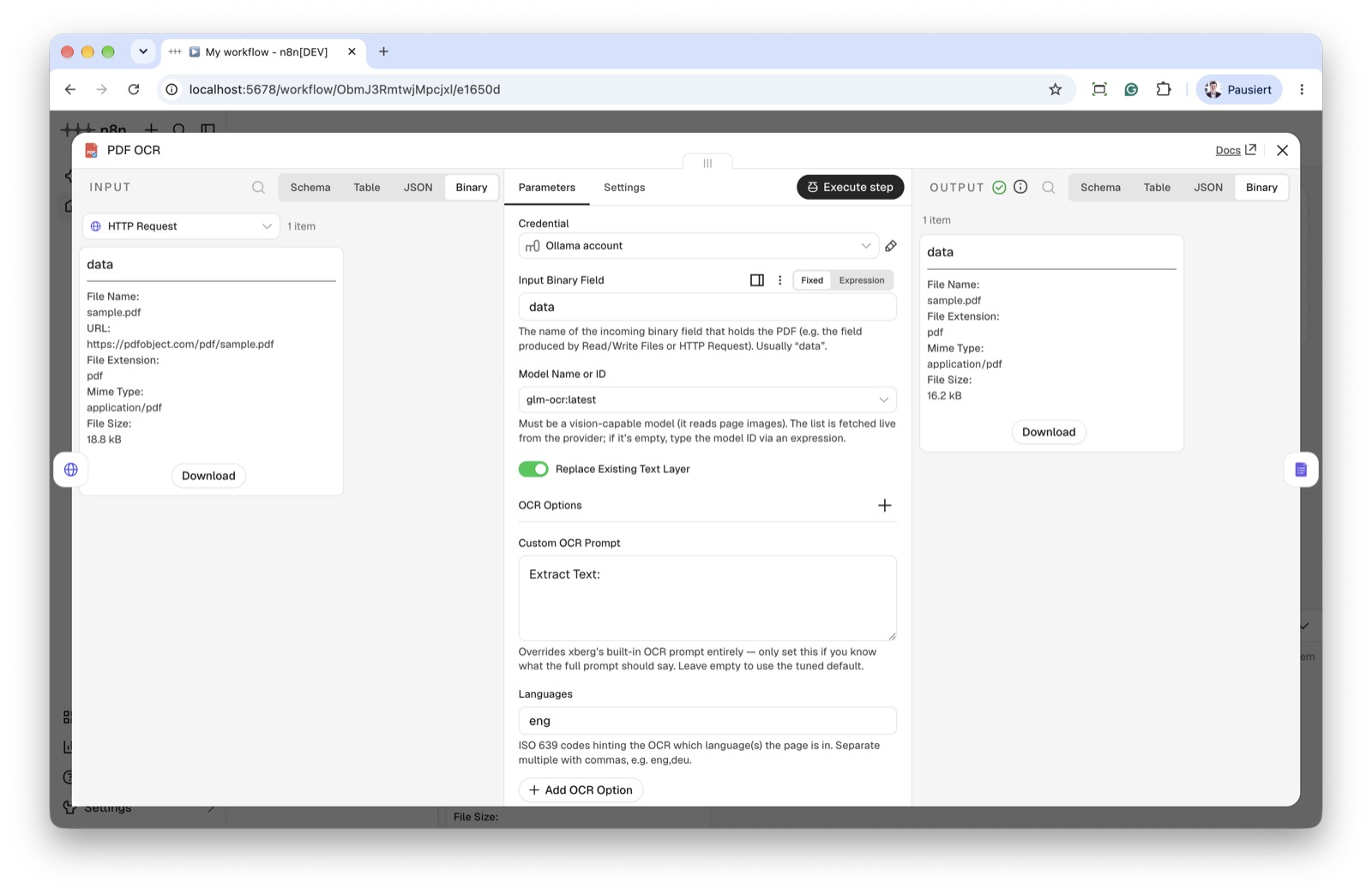Go back with the browser back arrow
The width and height of the screenshot is (1372, 894).
(70, 89)
